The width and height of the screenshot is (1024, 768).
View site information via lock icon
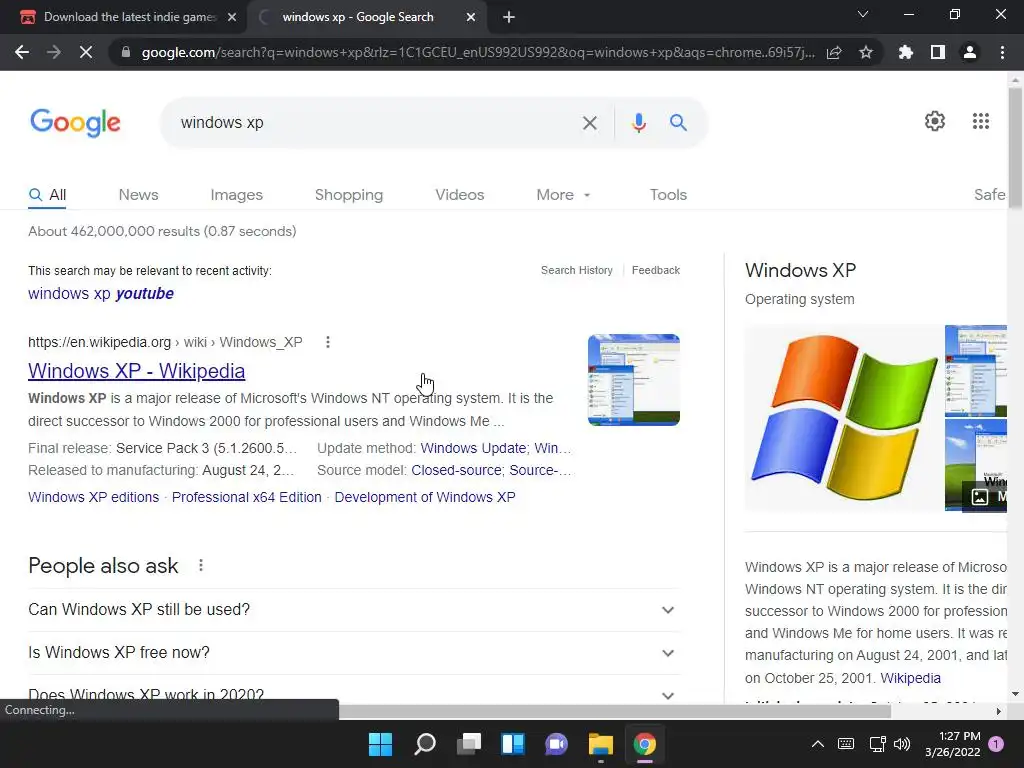pos(126,52)
